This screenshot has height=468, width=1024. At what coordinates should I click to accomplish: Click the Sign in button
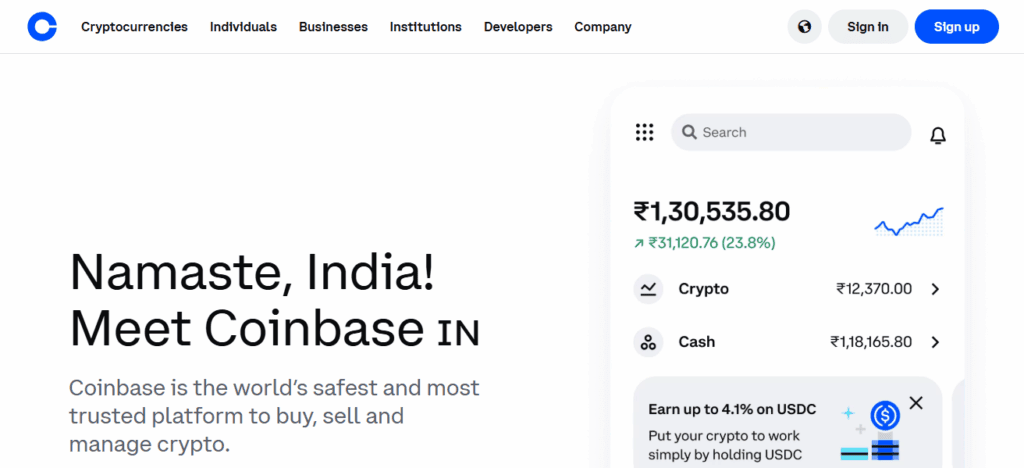click(867, 27)
